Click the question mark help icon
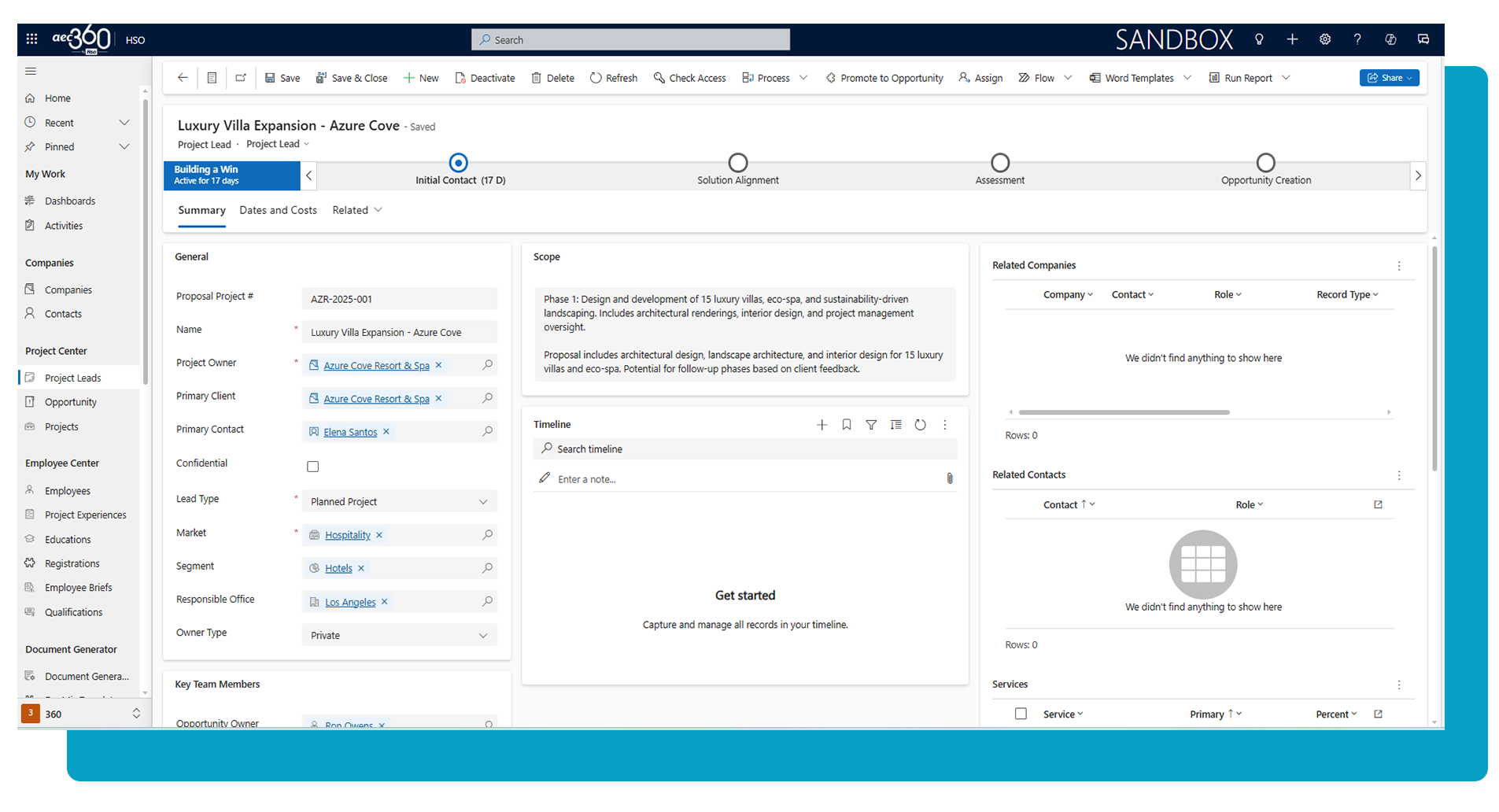Screen dimensions: 1499x812 (1357, 39)
